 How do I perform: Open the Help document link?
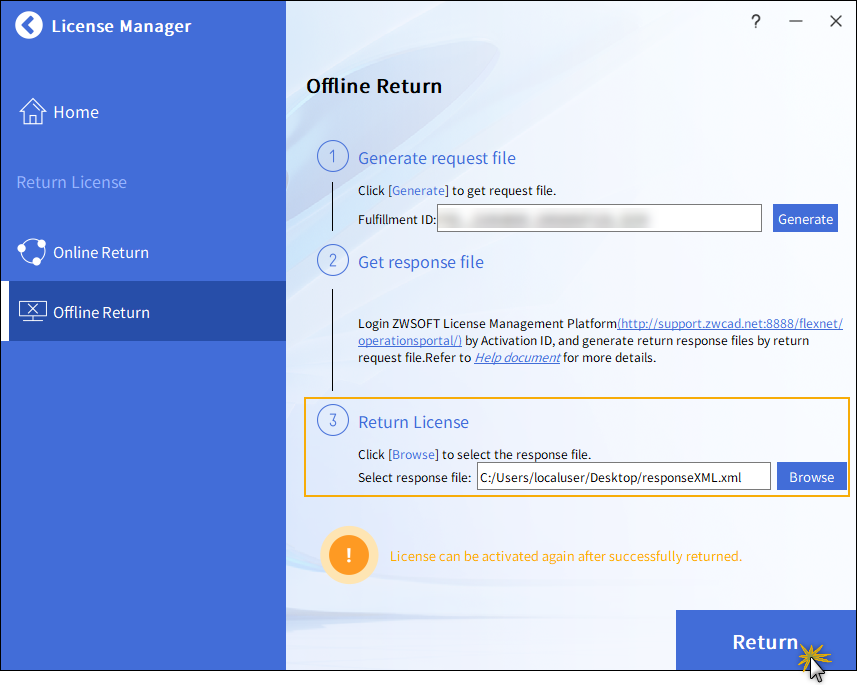pos(516,357)
